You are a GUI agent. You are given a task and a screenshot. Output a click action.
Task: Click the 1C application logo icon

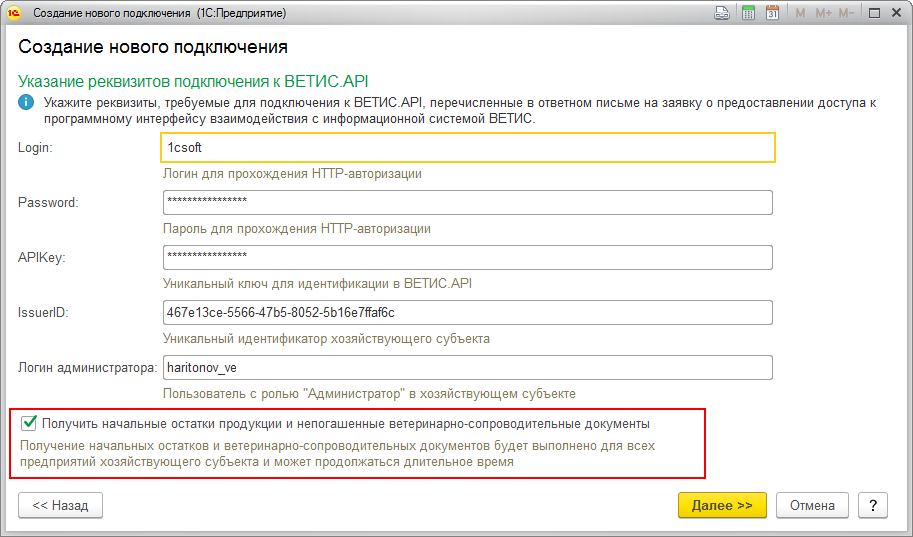[13, 13]
